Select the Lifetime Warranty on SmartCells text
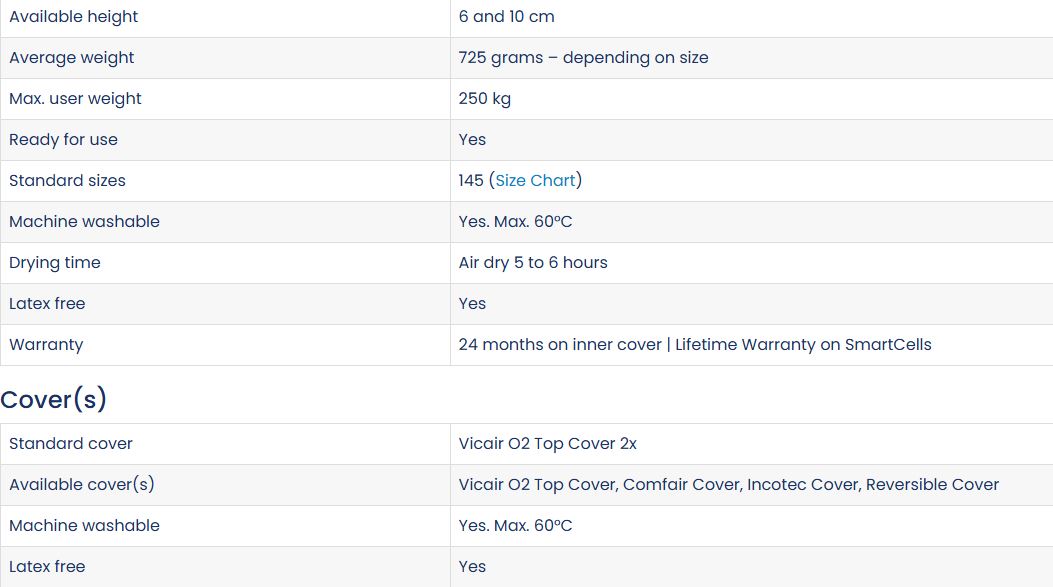Screen dimensions: 1053x587 click(x=803, y=345)
